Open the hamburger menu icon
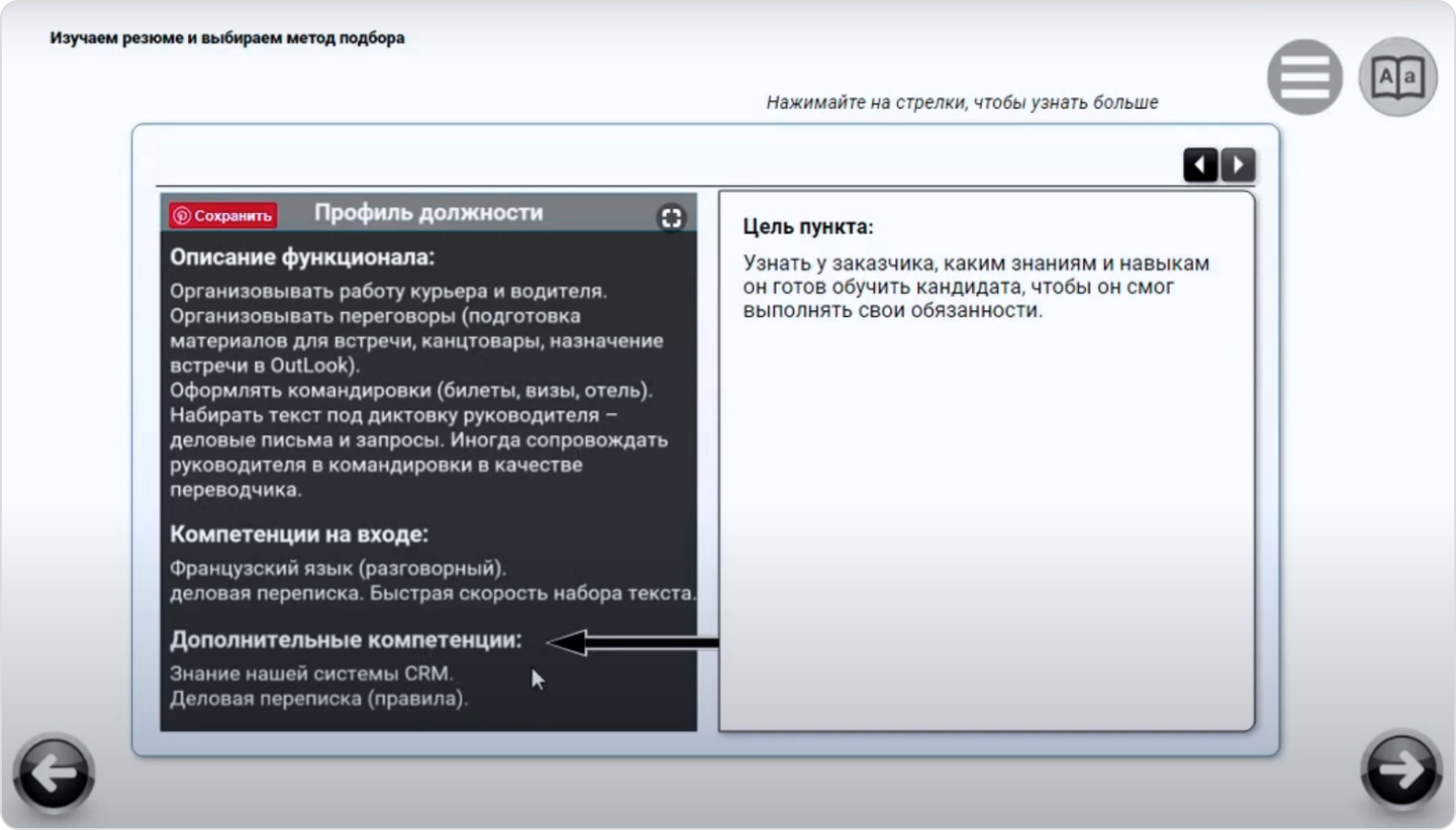1456x830 pixels. (x=1305, y=77)
